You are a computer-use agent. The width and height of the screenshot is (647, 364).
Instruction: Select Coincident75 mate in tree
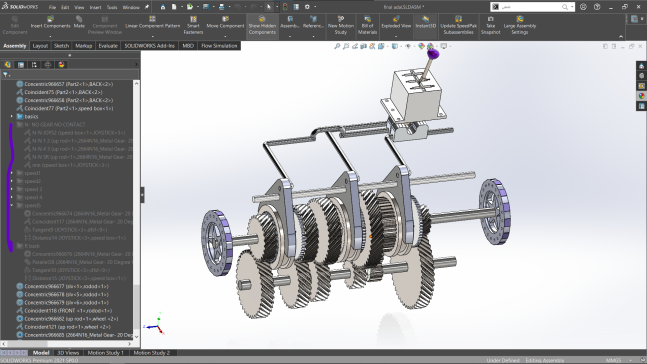[x=59, y=92]
